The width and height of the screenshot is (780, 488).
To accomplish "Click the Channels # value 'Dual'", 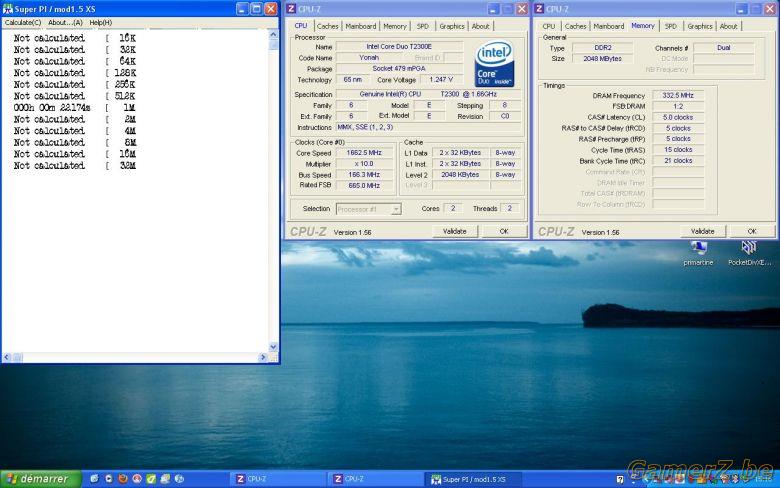I will point(724,48).
